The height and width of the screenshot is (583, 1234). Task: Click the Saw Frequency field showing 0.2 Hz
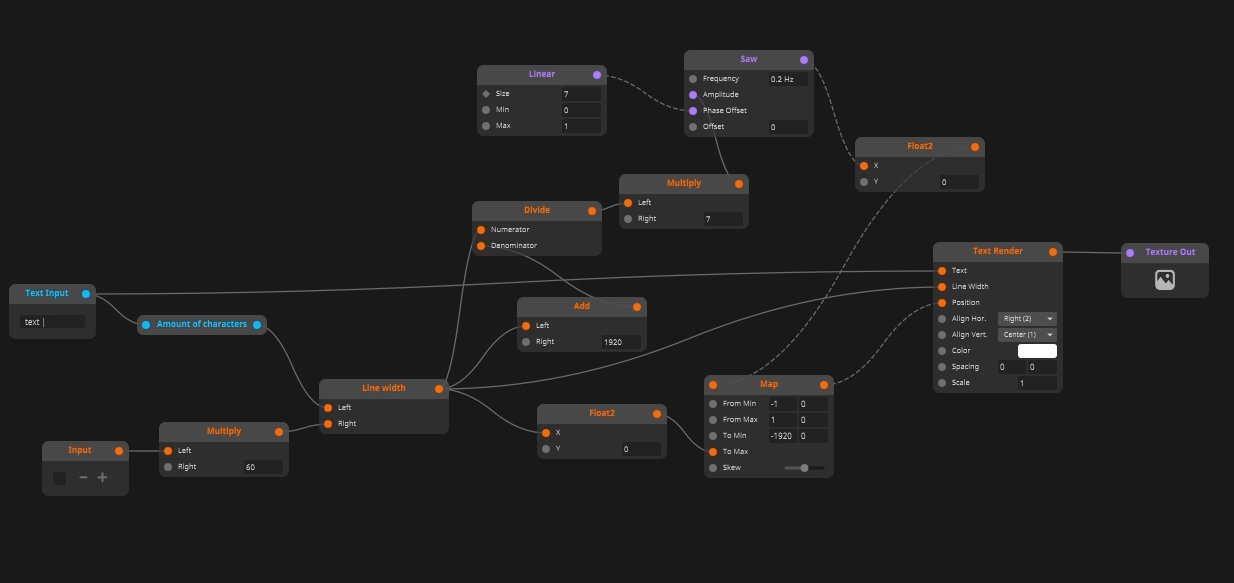(787, 79)
